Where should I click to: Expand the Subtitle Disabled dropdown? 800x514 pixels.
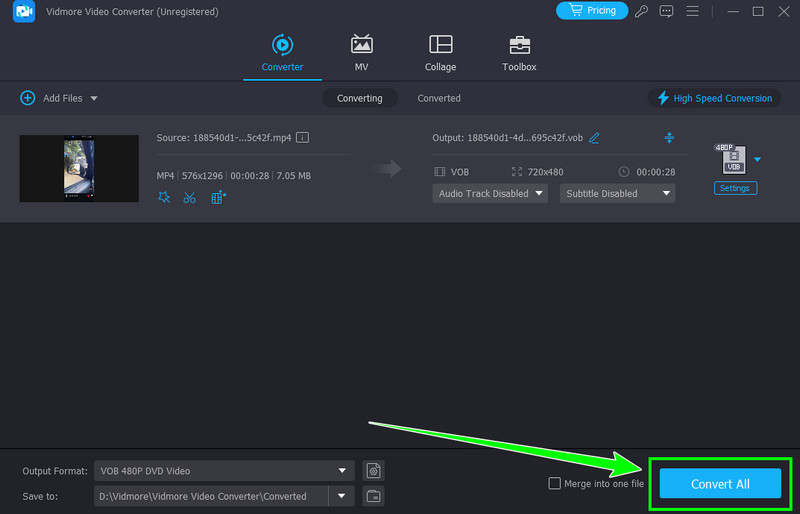coord(617,193)
